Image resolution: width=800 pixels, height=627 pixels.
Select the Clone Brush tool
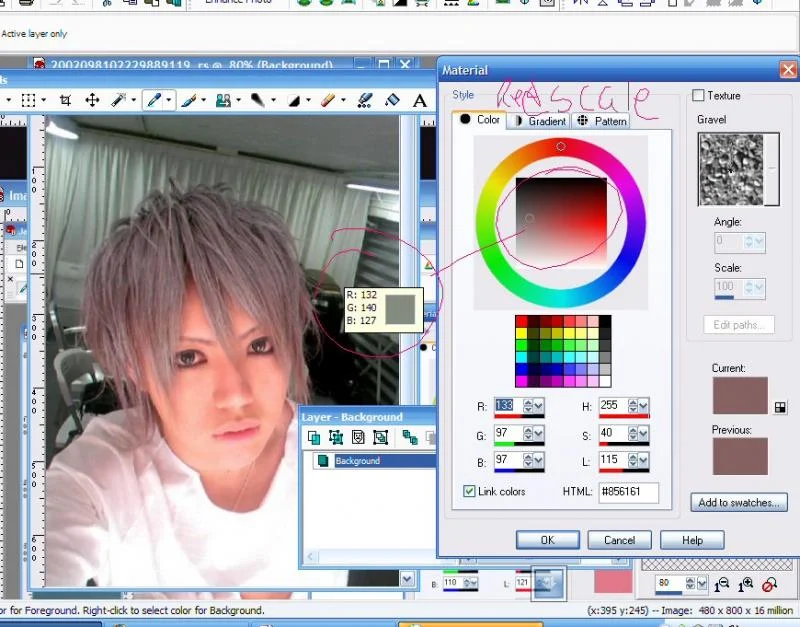[x=223, y=100]
